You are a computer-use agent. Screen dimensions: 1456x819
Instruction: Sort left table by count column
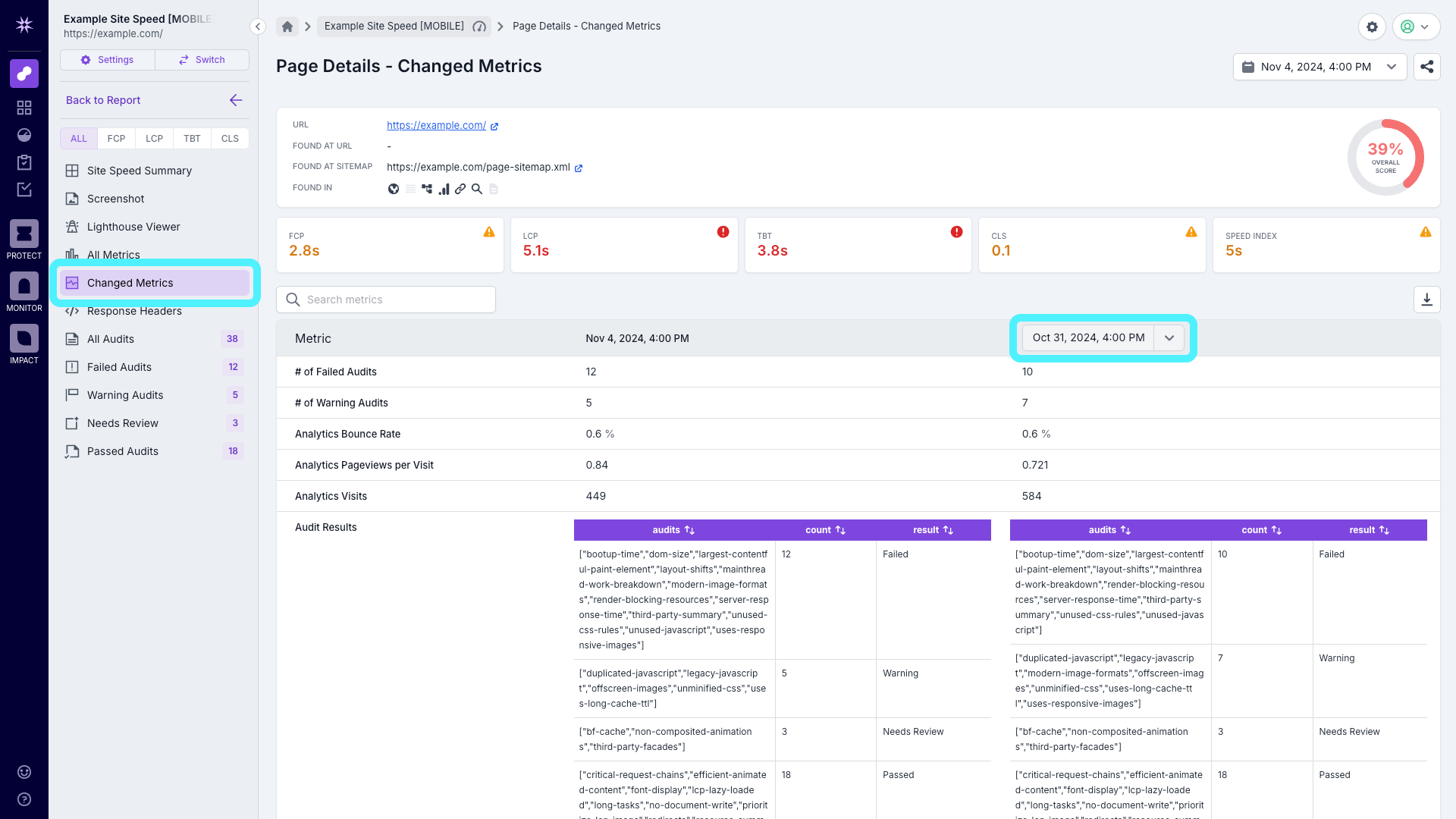[x=825, y=530]
